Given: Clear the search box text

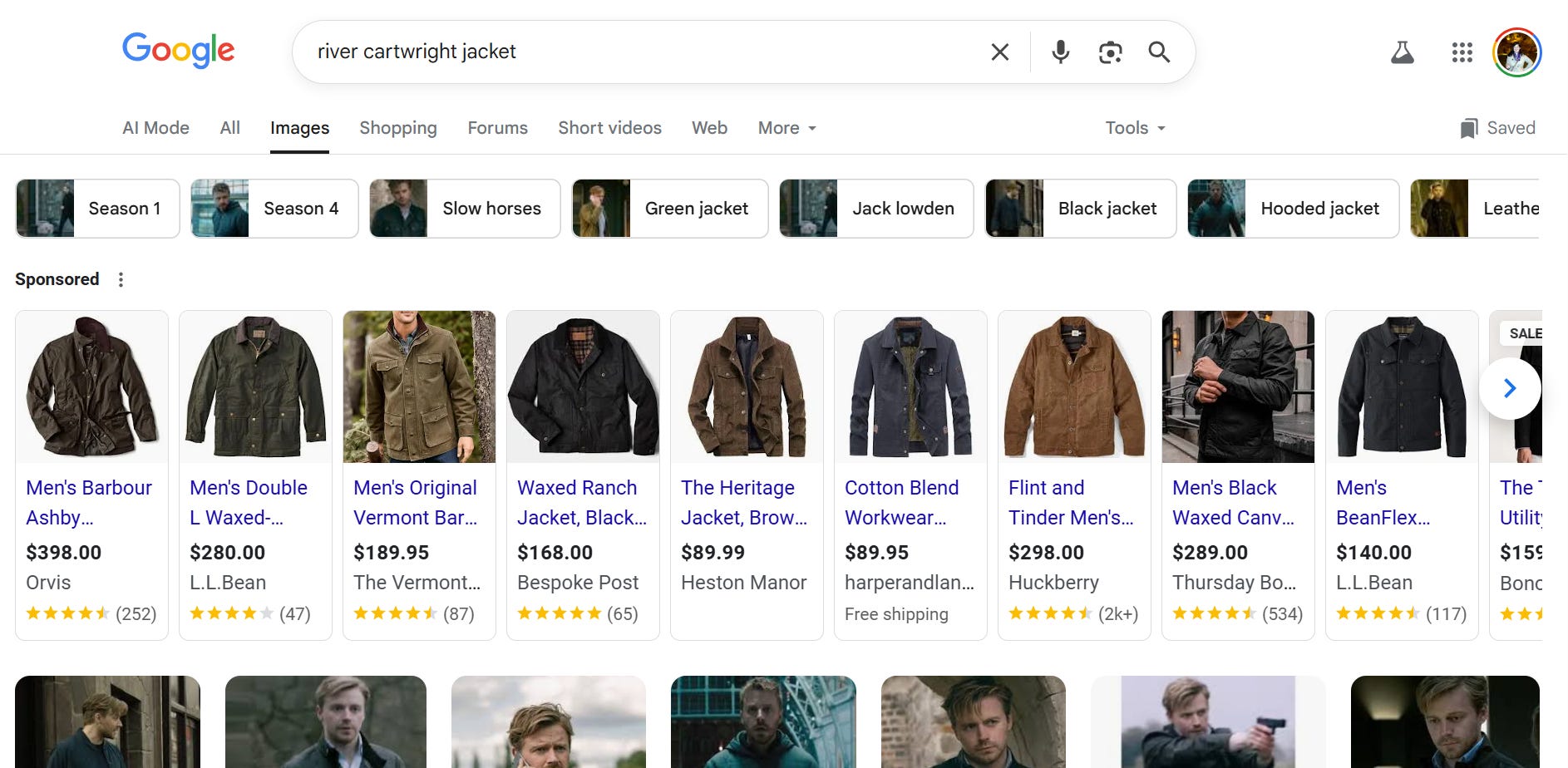Looking at the screenshot, I should coord(1000,52).
